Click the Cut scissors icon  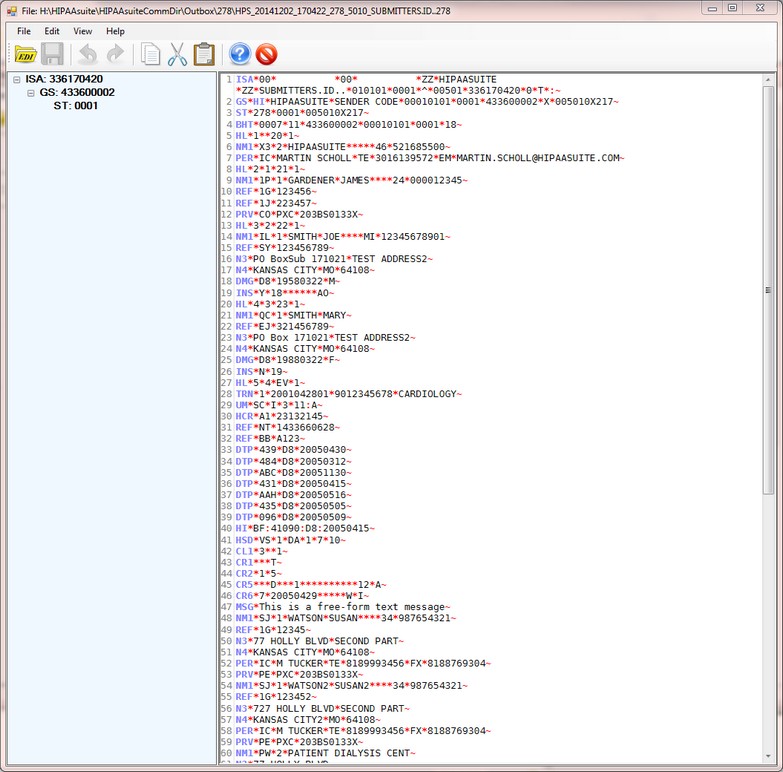click(x=177, y=54)
